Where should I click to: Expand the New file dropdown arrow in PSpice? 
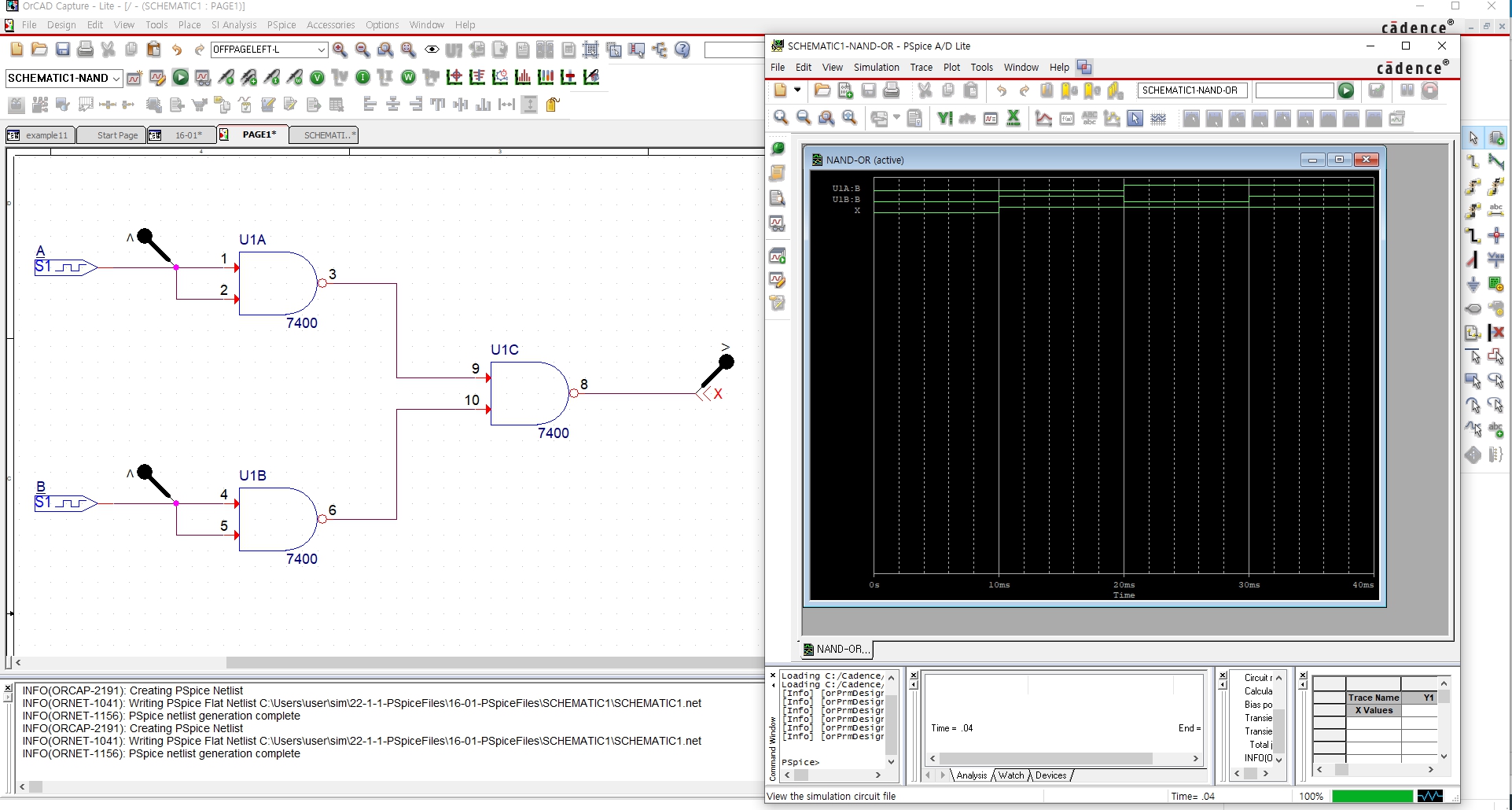click(x=797, y=90)
